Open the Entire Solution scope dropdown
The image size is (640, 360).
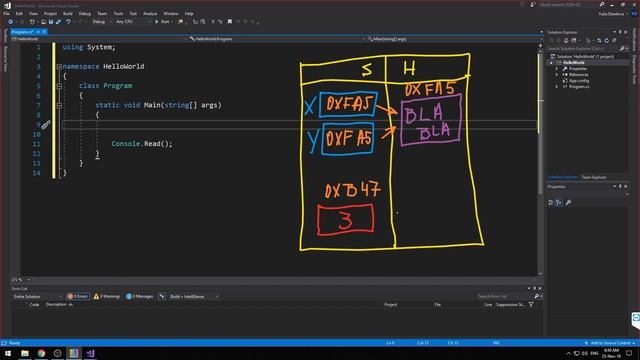tap(37, 296)
